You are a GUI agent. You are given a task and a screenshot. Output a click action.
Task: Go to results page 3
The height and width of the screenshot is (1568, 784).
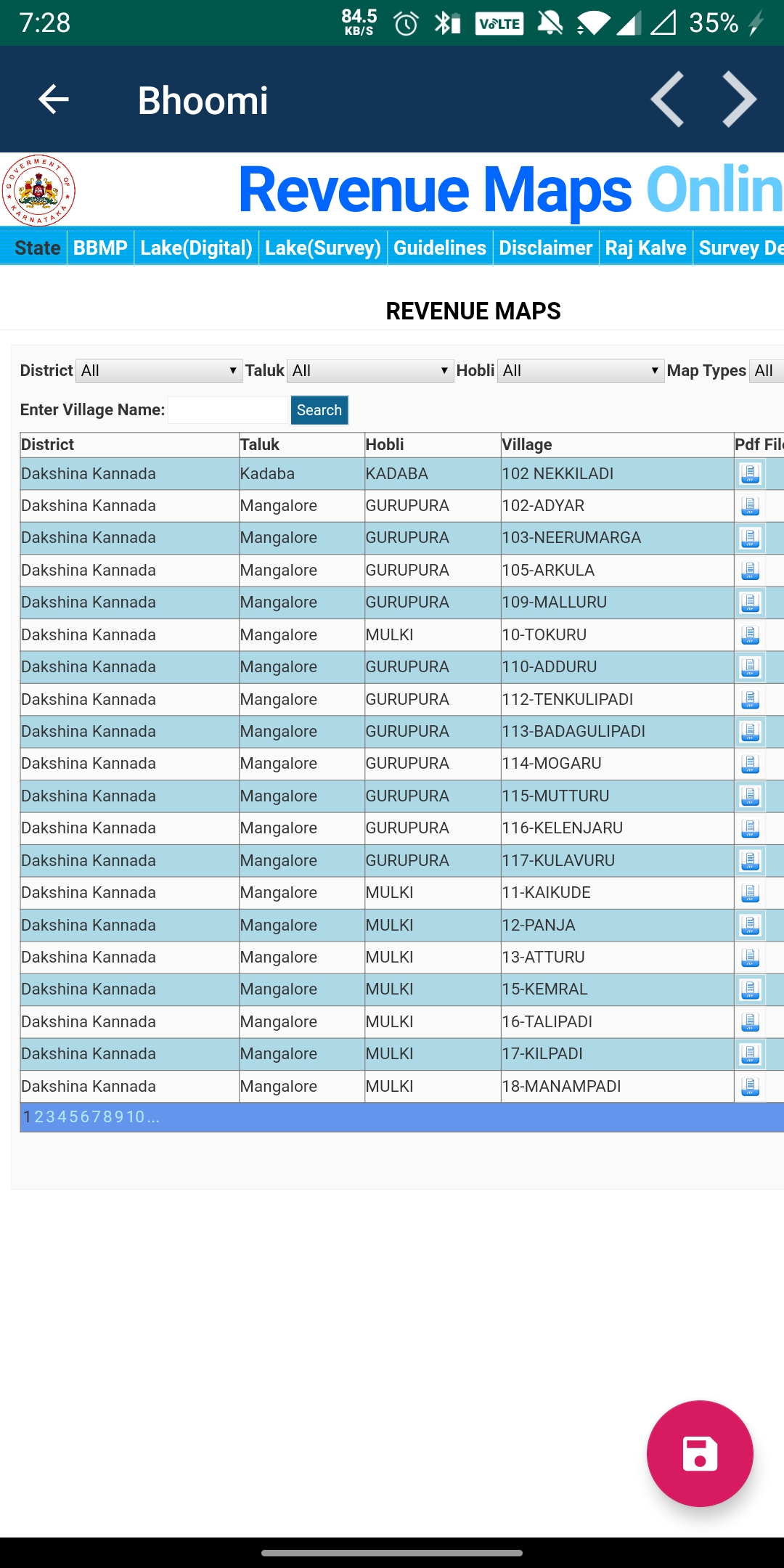point(51,1116)
